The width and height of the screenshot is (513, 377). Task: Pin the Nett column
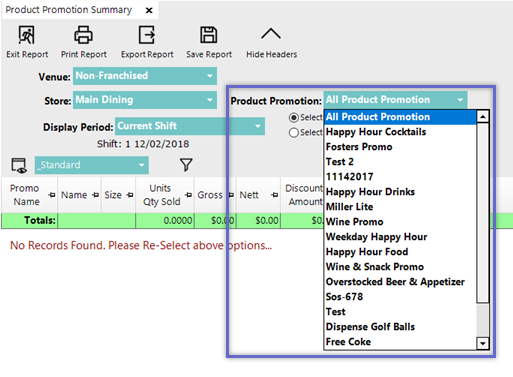(274, 195)
